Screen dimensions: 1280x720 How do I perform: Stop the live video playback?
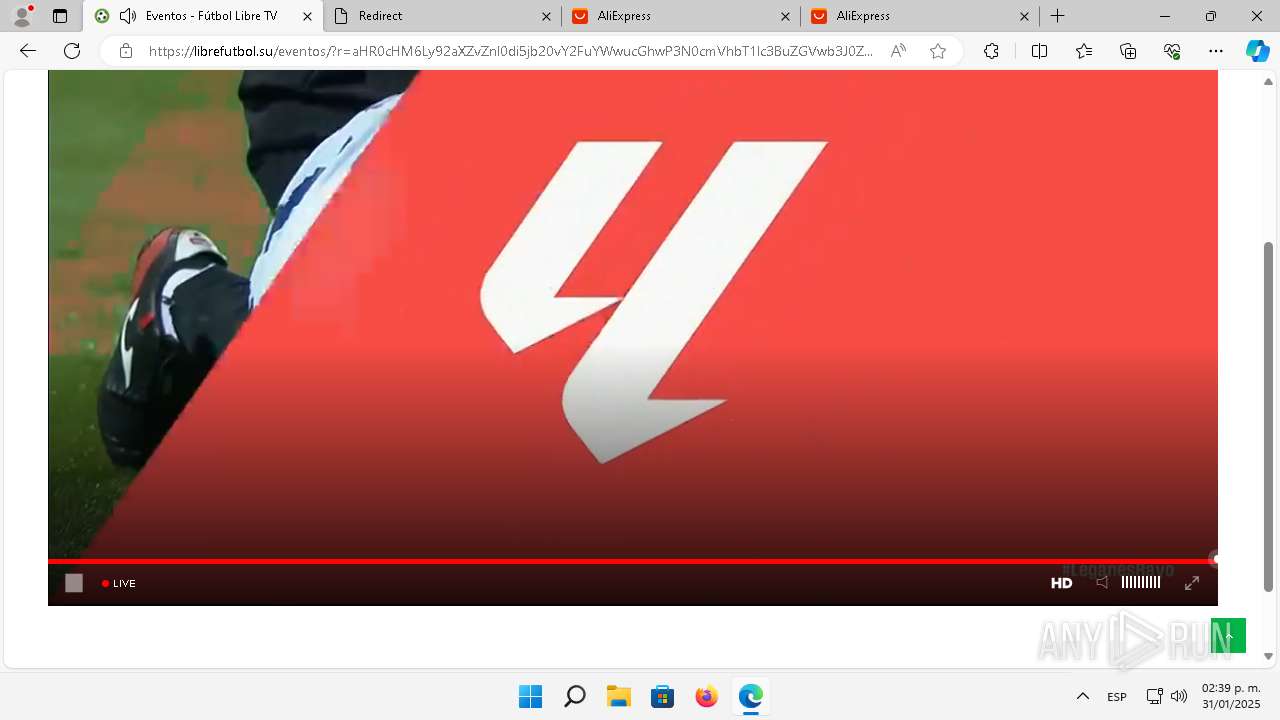(74, 583)
